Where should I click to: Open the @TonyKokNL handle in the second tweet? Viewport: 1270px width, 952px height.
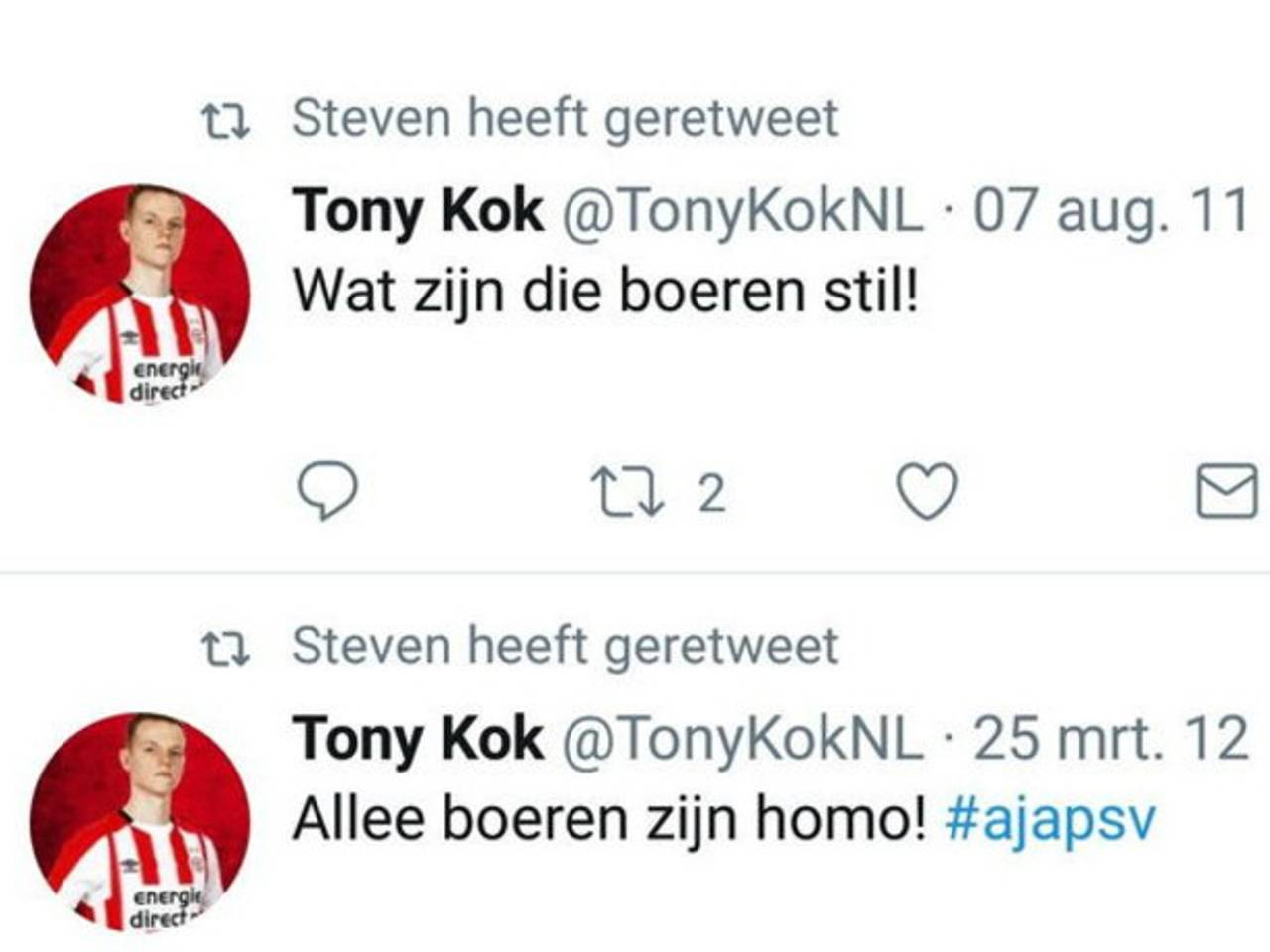(742, 740)
